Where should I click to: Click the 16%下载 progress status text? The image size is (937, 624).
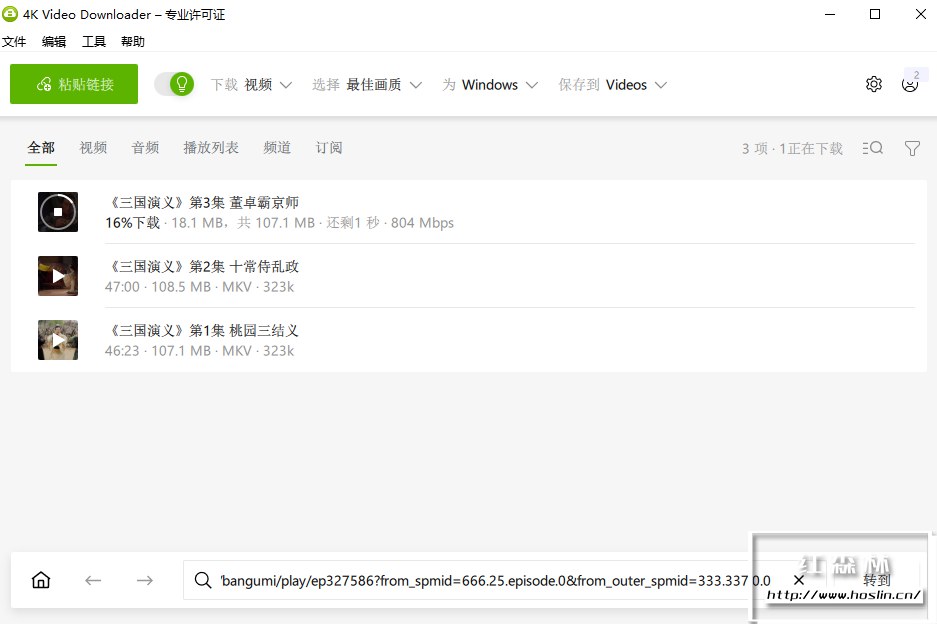click(133, 223)
